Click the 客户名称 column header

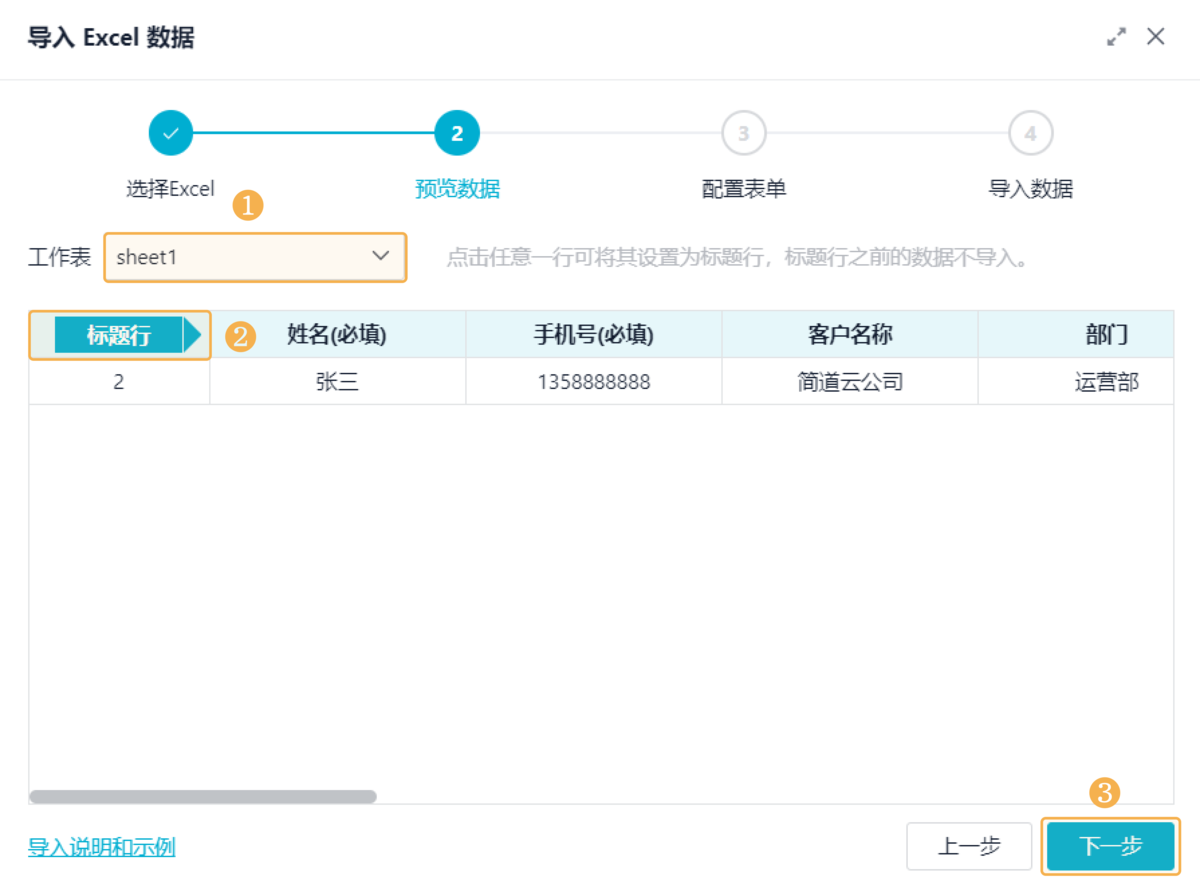[850, 335]
